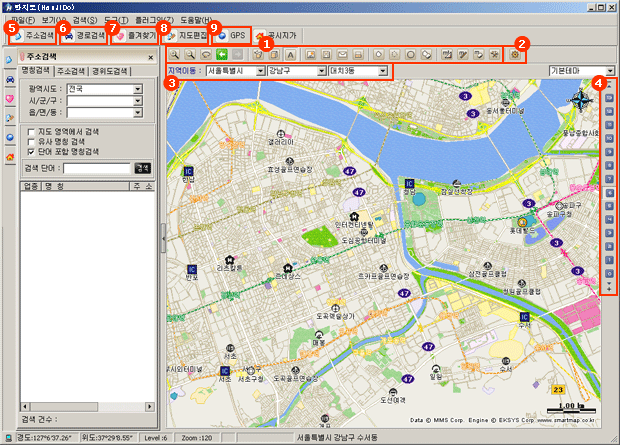Switch to the 경위도검색 tab
The width and height of the screenshot is (620, 445).
tap(109, 72)
